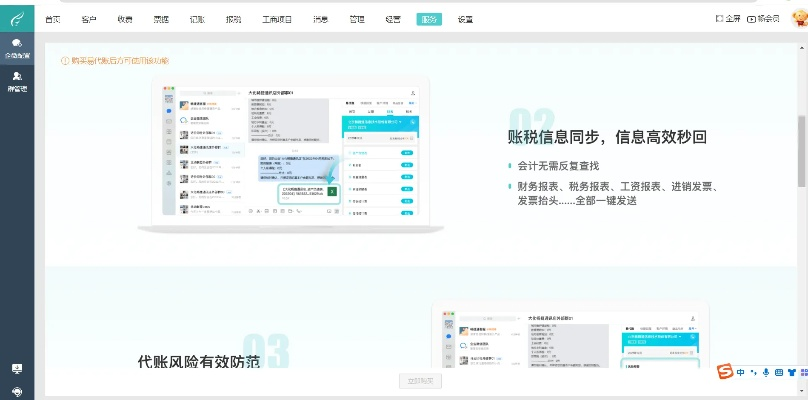Screen dimensions: 808x400
Task: Open the 工商项目 menu tab
Action: click(x=277, y=19)
